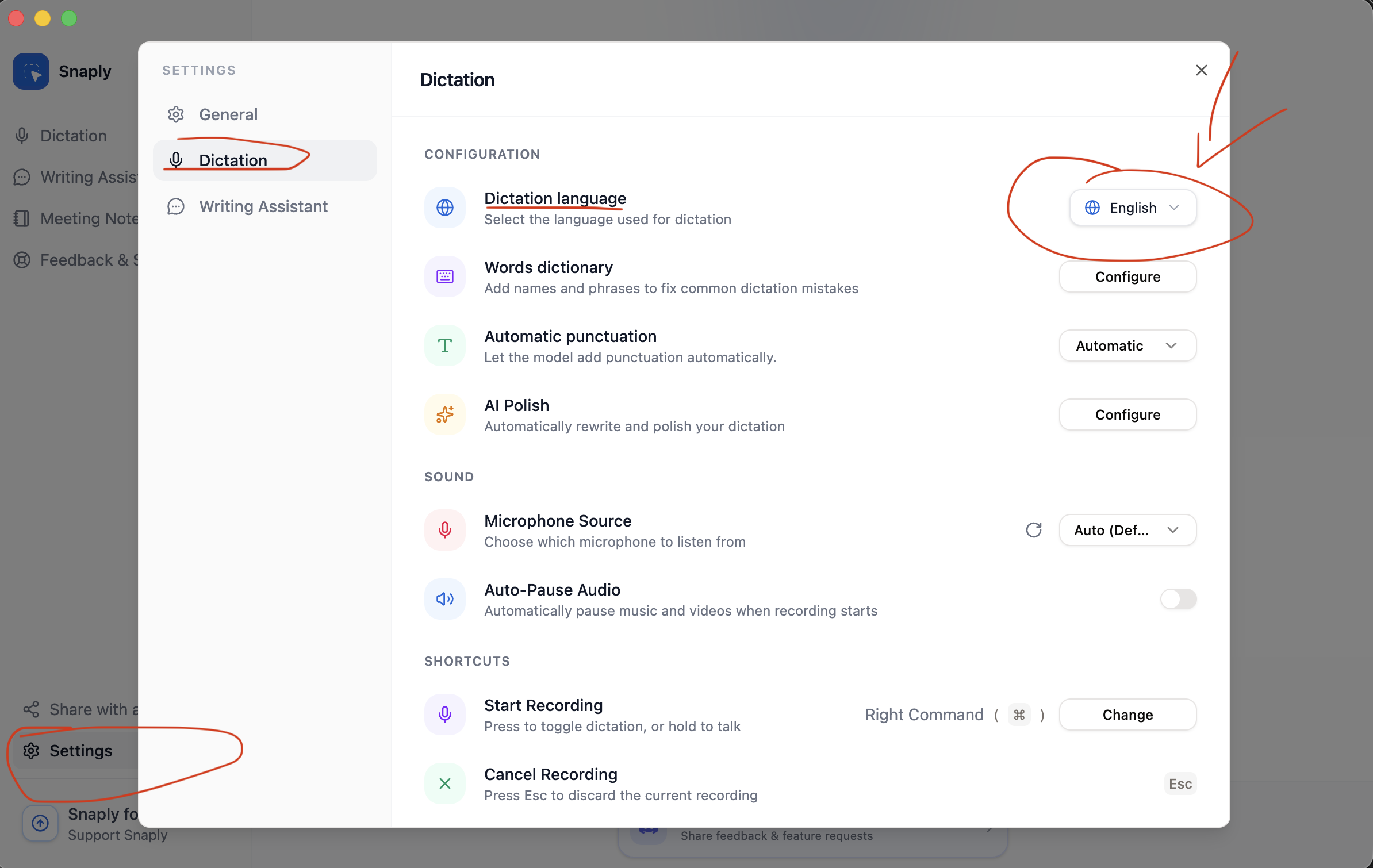Select the AI Polish sparkles icon
The width and height of the screenshot is (1373, 868).
click(445, 414)
